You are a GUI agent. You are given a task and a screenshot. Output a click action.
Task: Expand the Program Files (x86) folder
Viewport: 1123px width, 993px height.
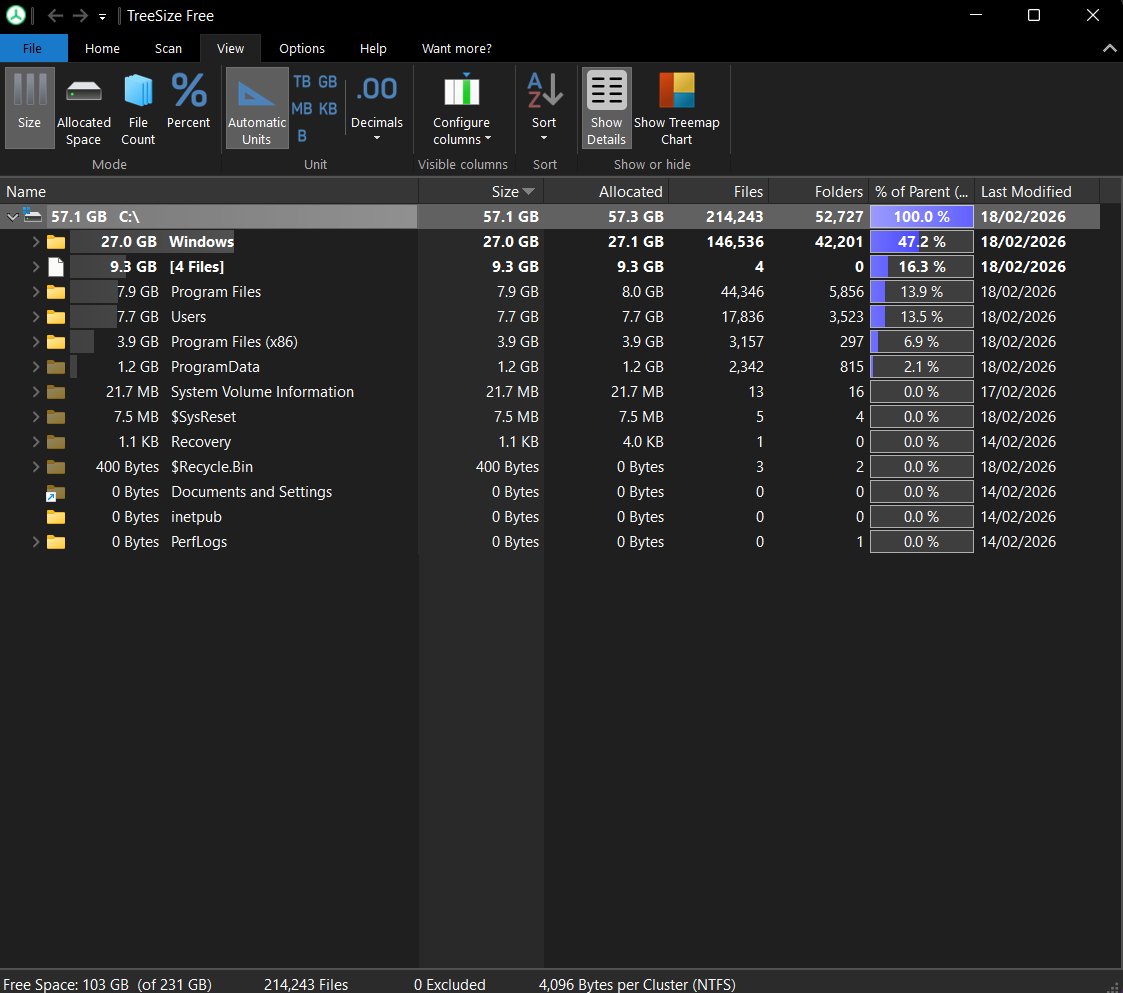36,342
